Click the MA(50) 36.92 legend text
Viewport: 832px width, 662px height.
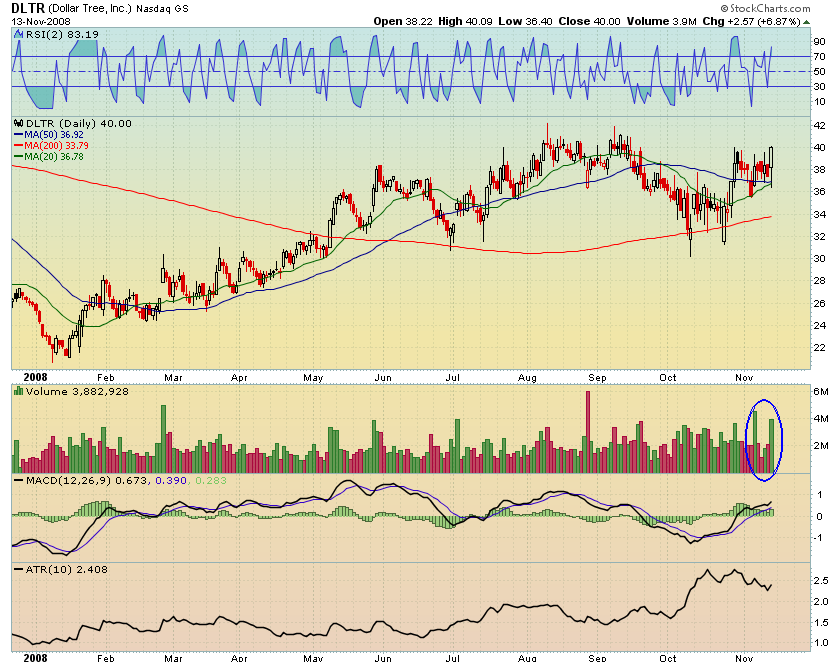[x=54, y=135]
